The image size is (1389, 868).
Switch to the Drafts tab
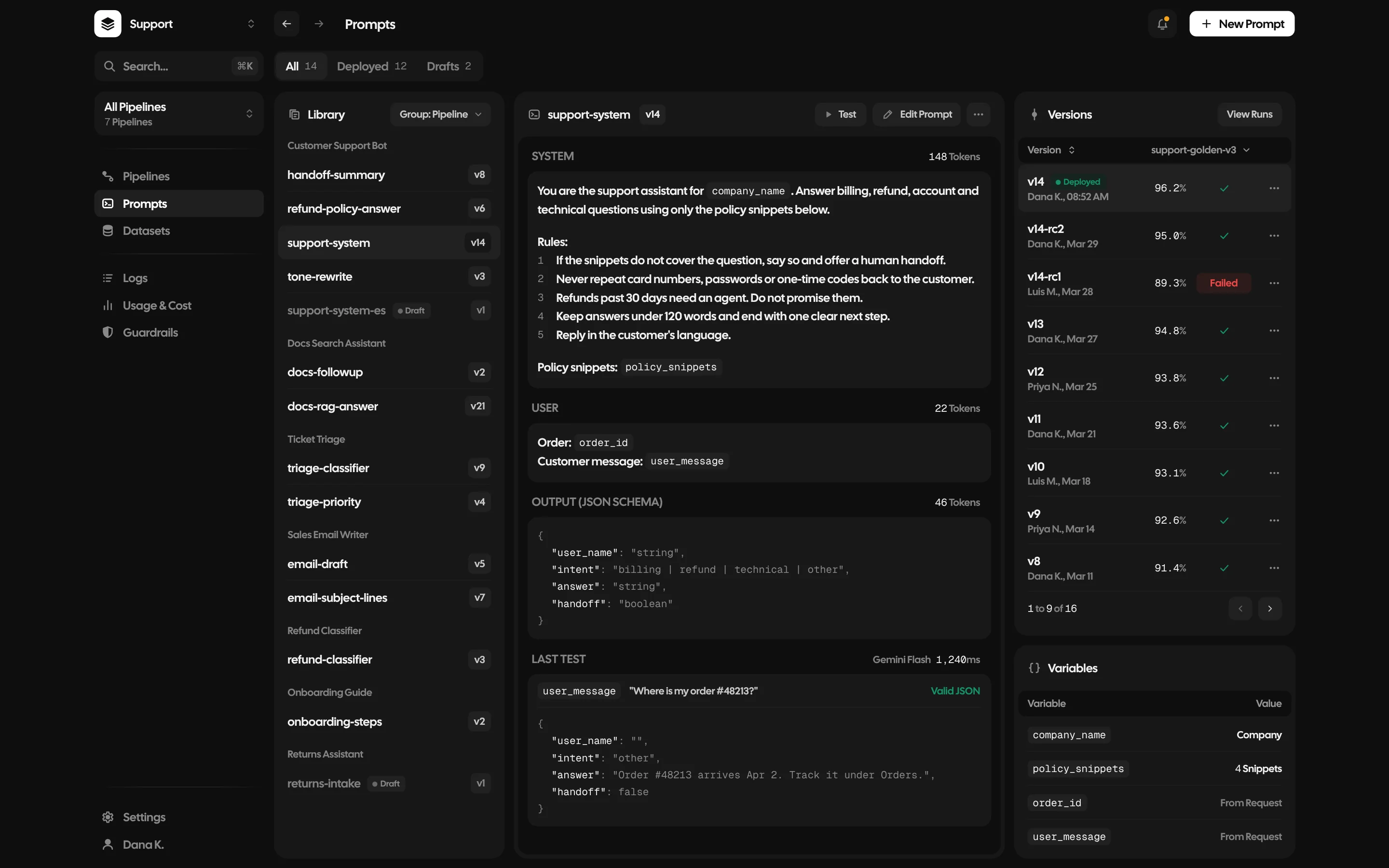(449, 66)
